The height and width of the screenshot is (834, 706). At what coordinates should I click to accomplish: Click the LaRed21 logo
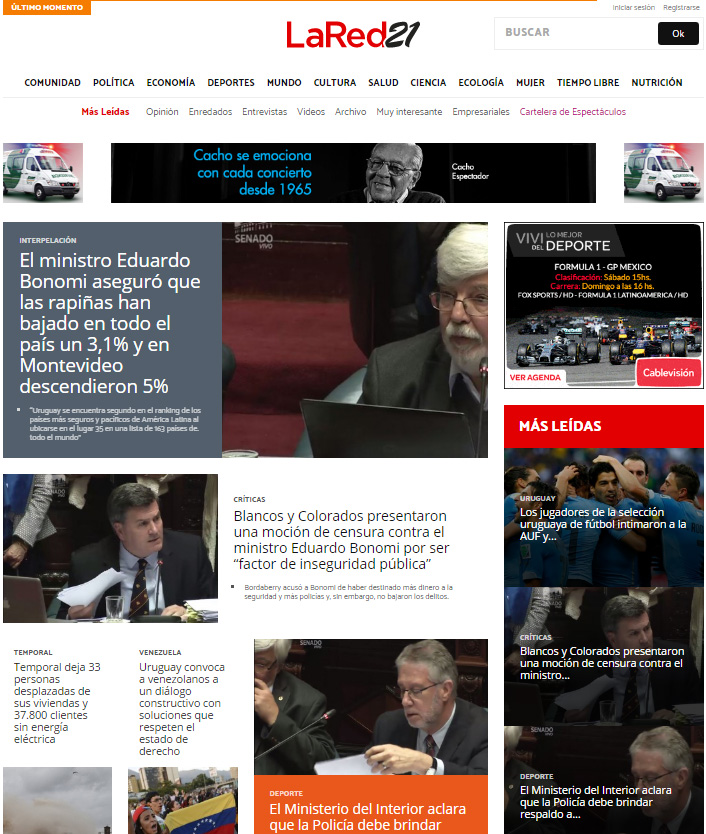[x=353, y=35]
